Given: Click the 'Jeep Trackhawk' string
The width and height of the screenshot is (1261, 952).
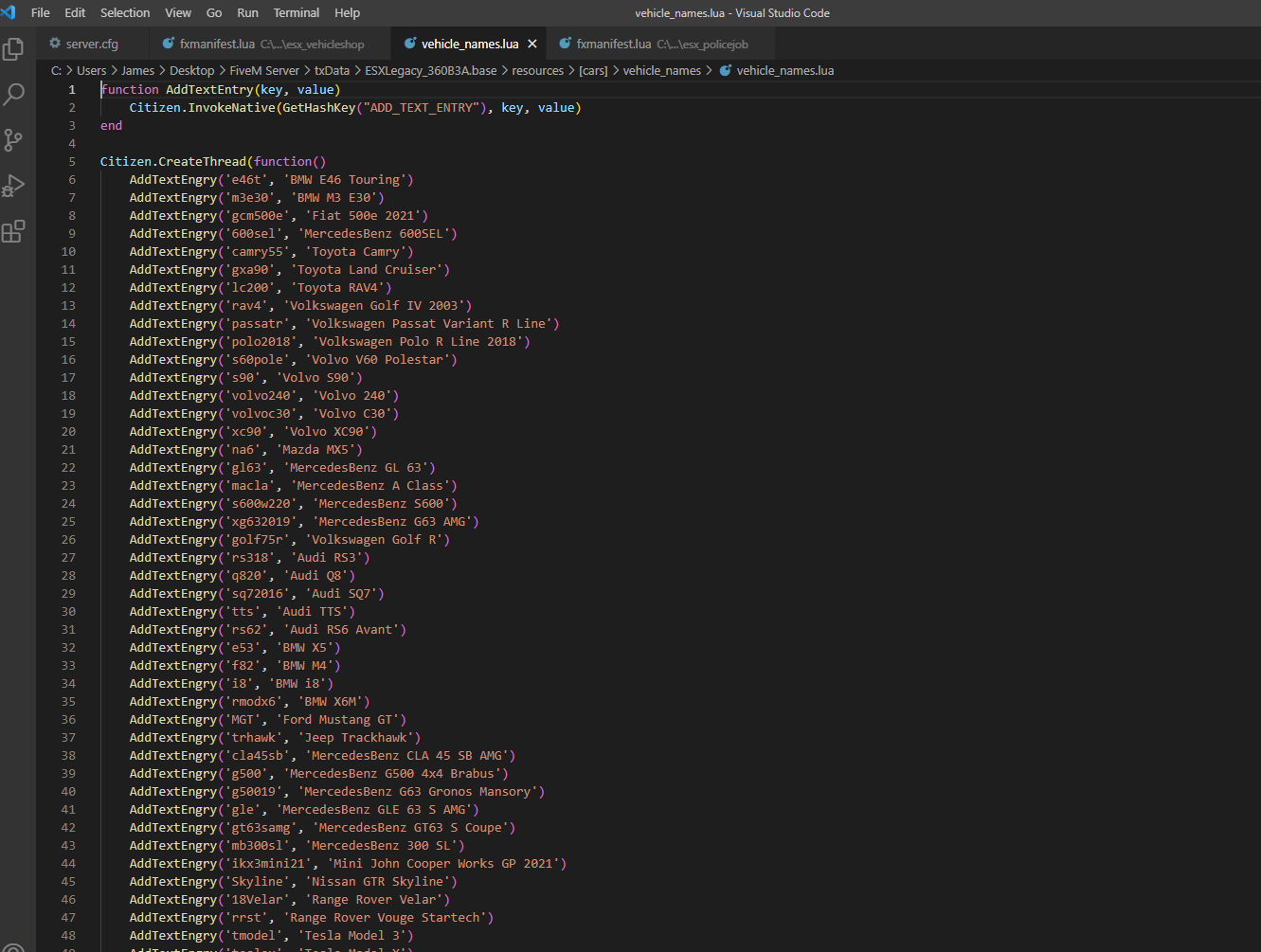Looking at the screenshot, I should pos(355,737).
